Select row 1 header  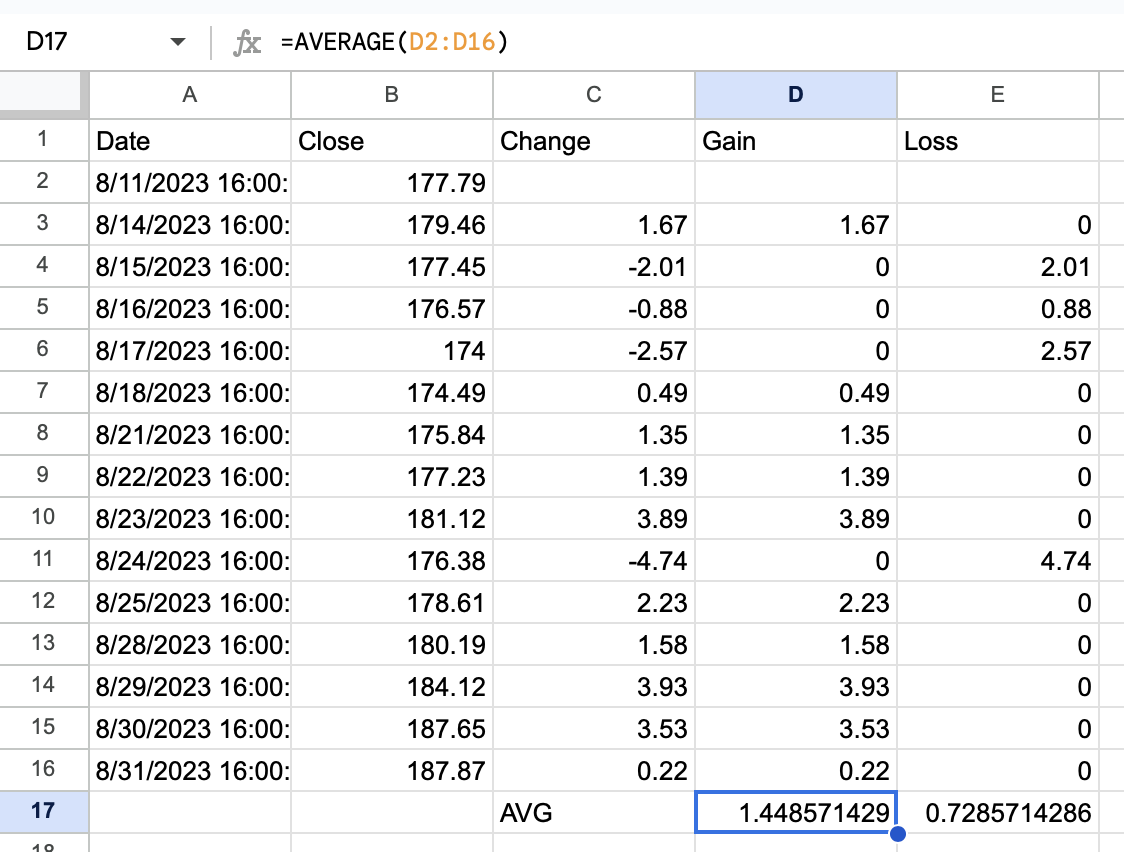[44, 140]
